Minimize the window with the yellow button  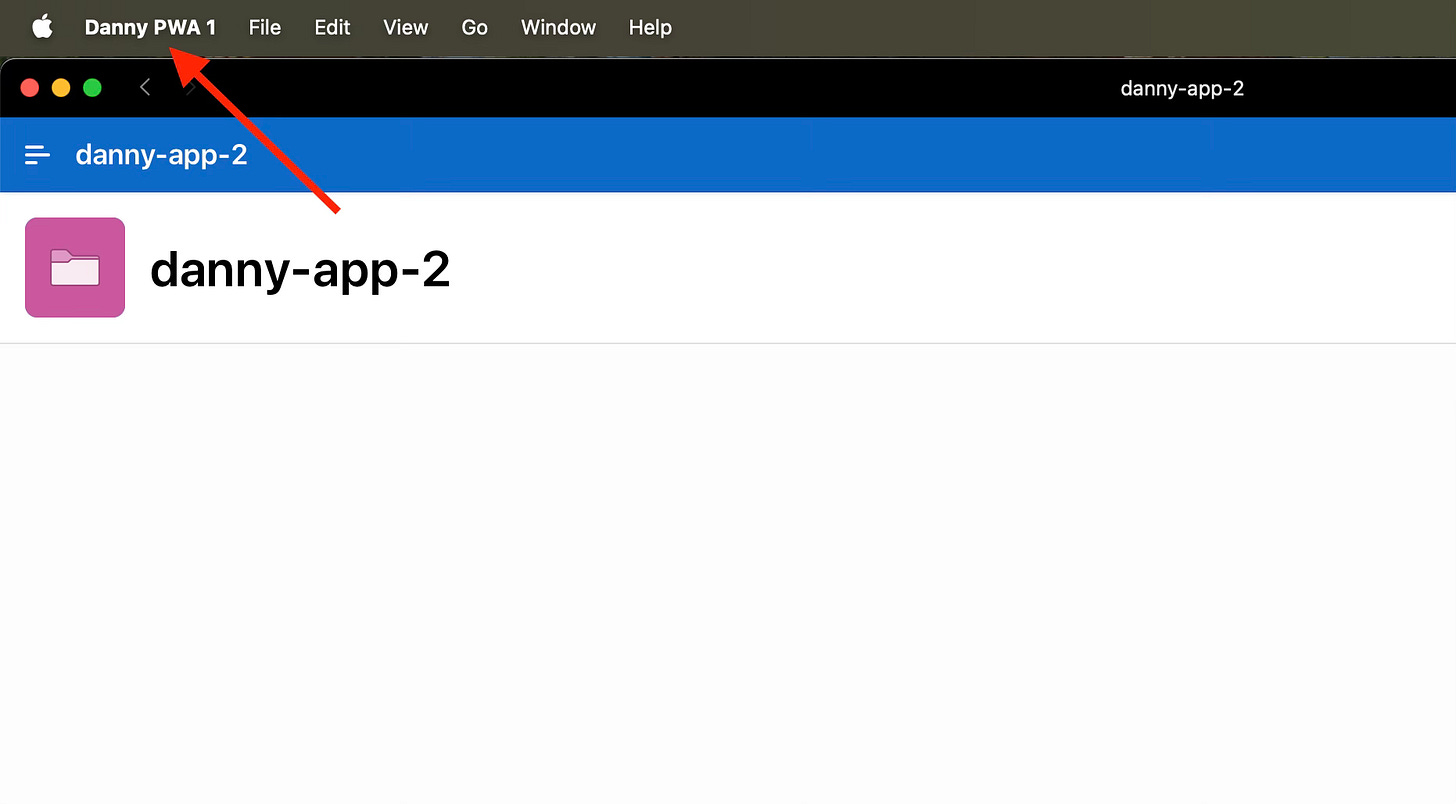(x=61, y=88)
